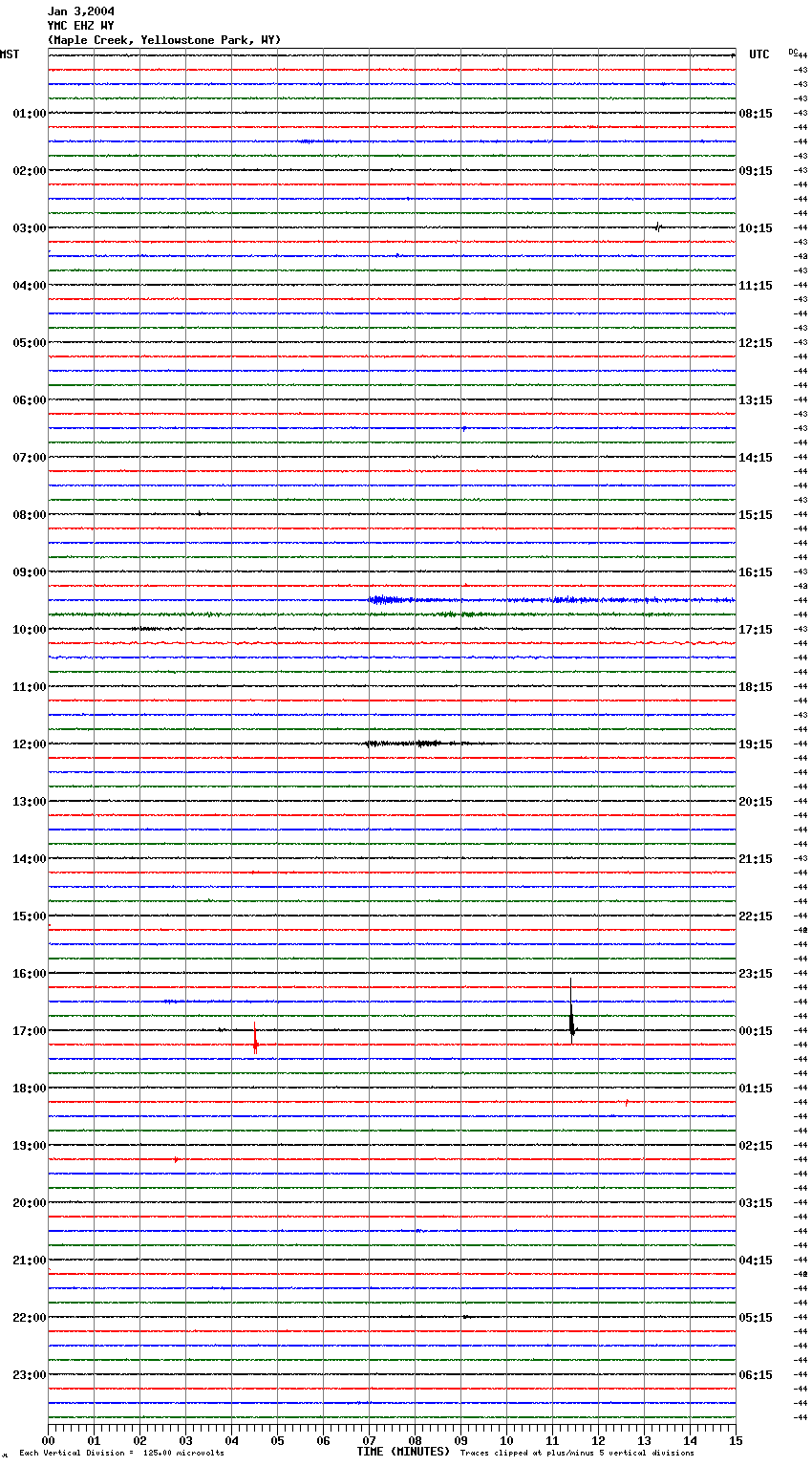Click the '00' minute tick label
The width and height of the screenshot is (812, 1466).
tap(48, 1441)
